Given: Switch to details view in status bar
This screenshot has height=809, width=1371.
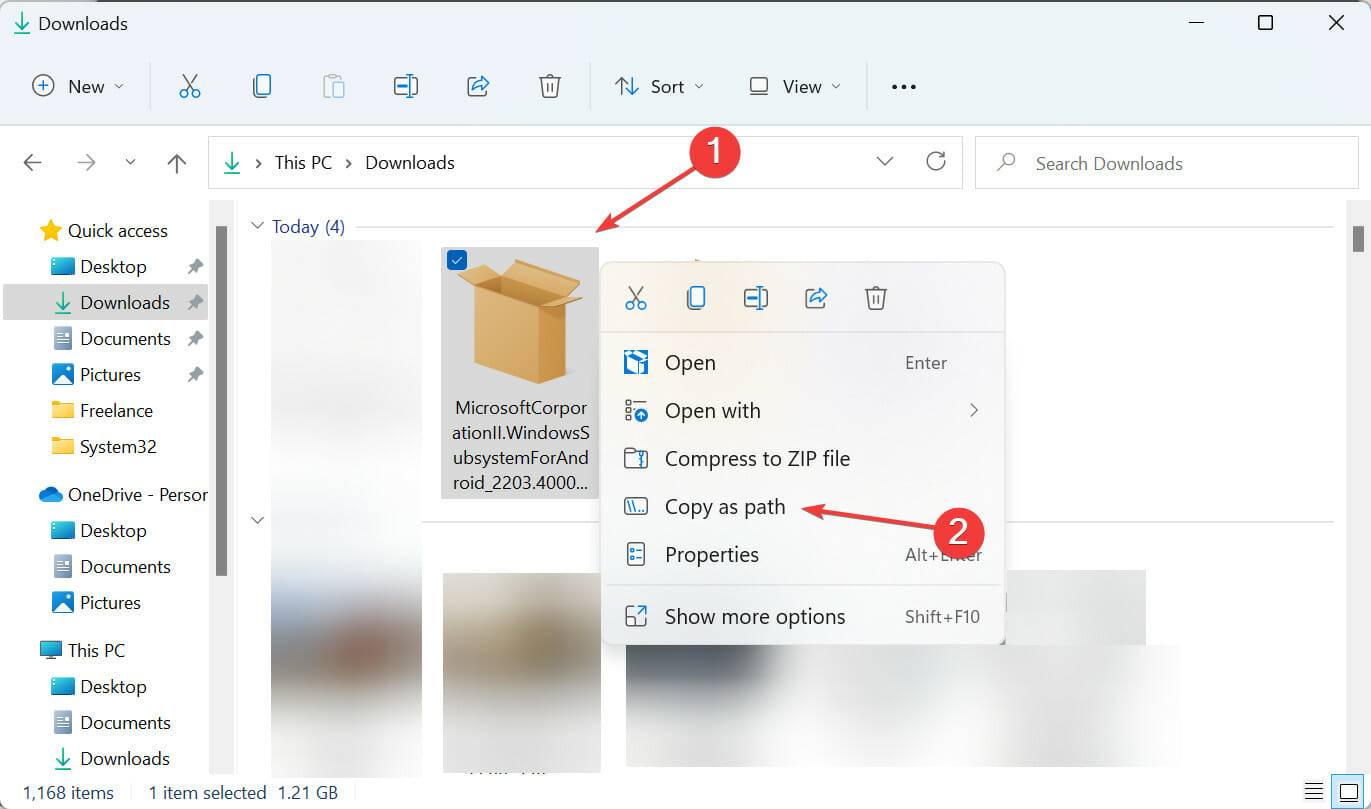Looking at the screenshot, I should [x=1314, y=791].
